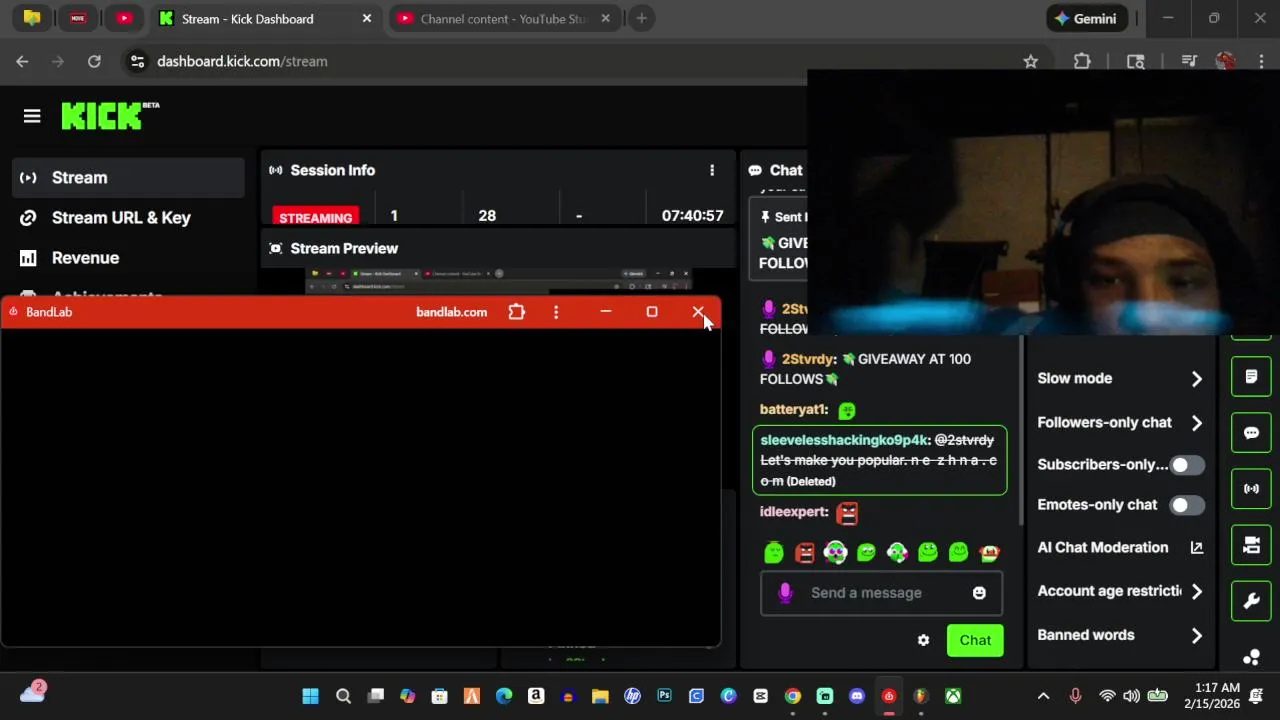Screen dimensions: 1280x720
Task: Open emoji picker in message box
Action: (979, 593)
